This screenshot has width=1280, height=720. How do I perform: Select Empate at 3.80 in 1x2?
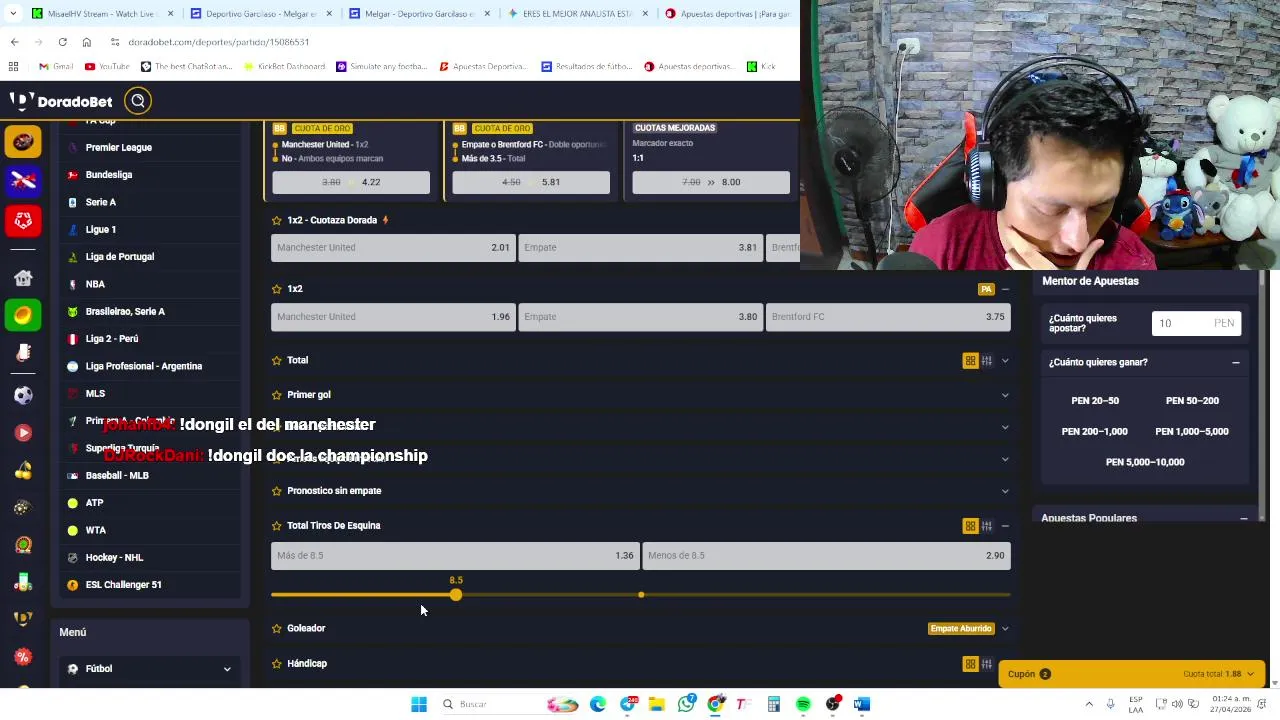pos(640,317)
